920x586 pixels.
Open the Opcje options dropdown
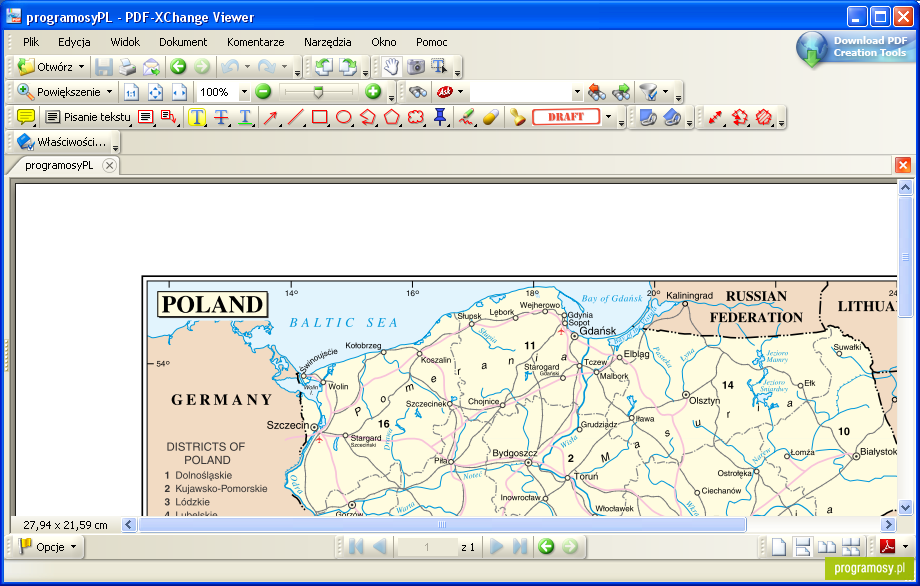(x=49, y=547)
